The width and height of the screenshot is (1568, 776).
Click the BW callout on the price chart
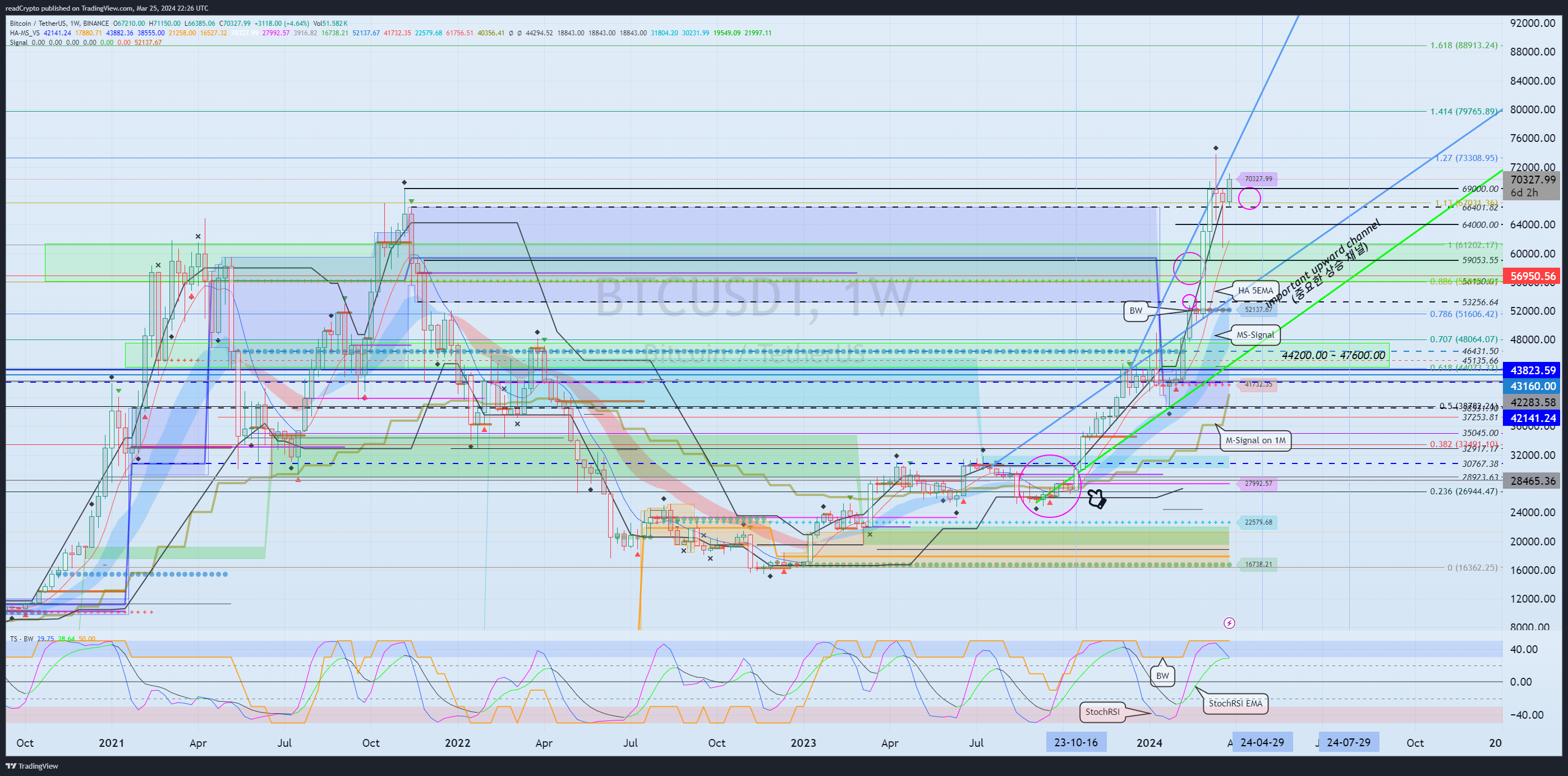click(1135, 310)
